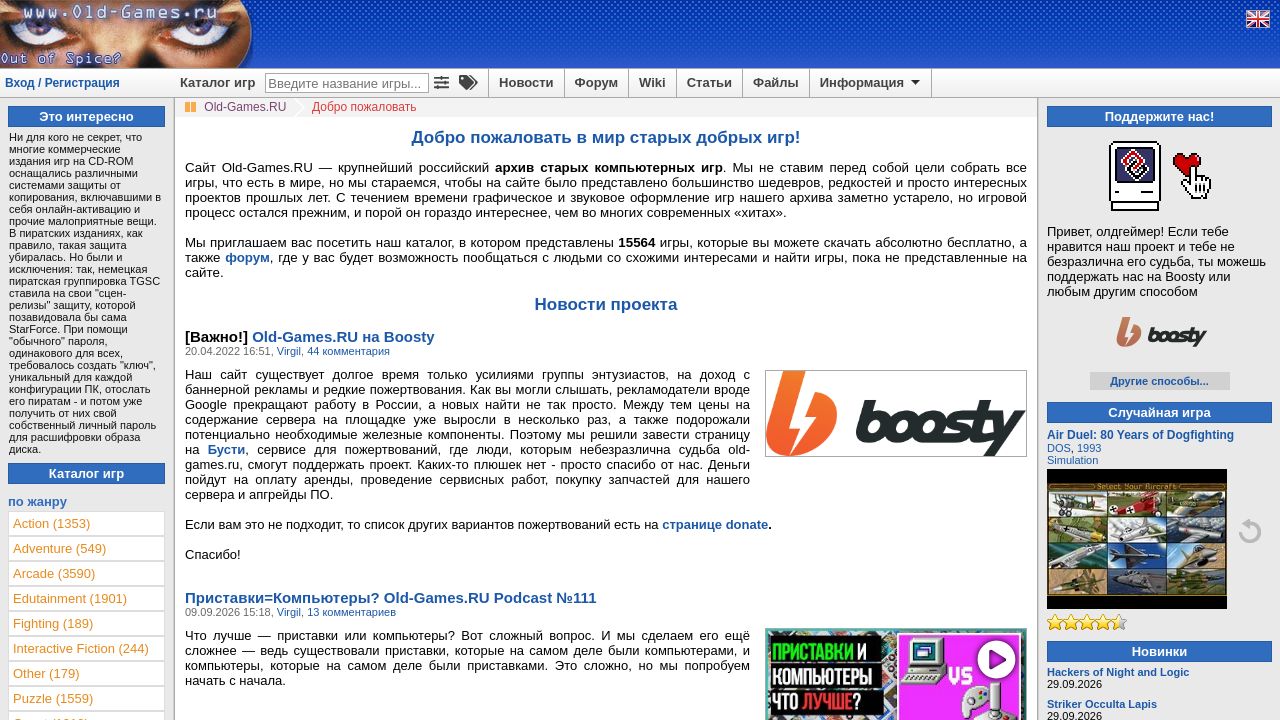Open Podcast №111 news title

tap(390, 598)
